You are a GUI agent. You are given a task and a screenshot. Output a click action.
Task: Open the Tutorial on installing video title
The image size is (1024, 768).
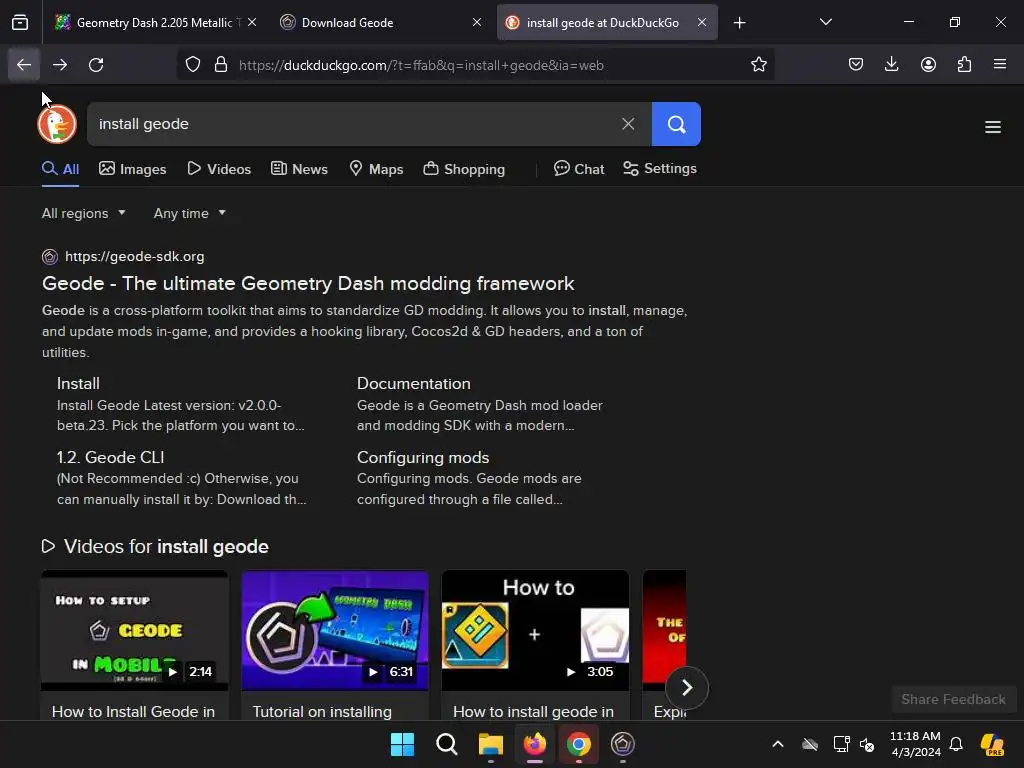click(x=322, y=712)
